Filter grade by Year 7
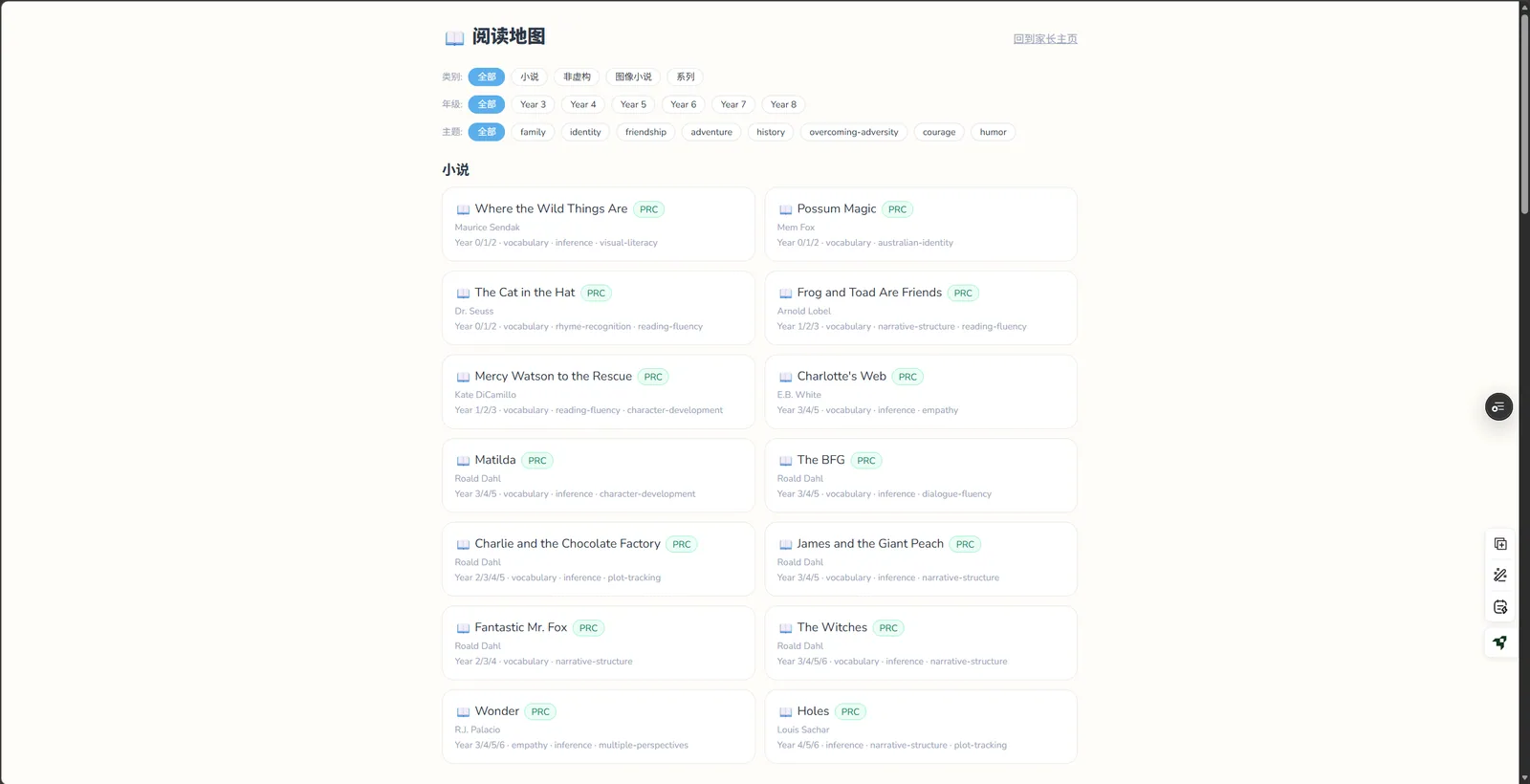This screenshot has width=1530, height=784. [x=733, y=104]
